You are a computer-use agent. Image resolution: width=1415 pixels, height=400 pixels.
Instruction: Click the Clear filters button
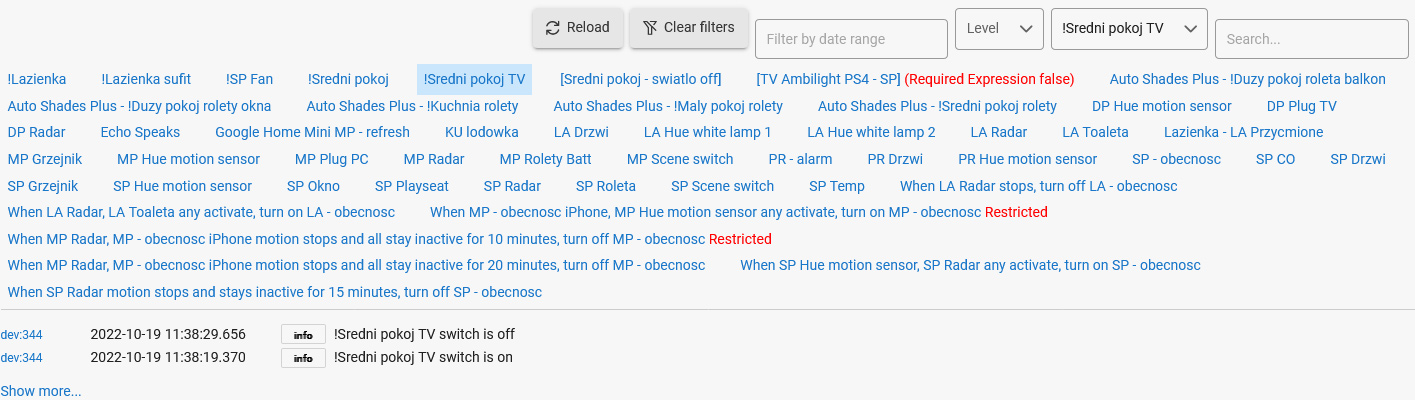tap(689, 28)
